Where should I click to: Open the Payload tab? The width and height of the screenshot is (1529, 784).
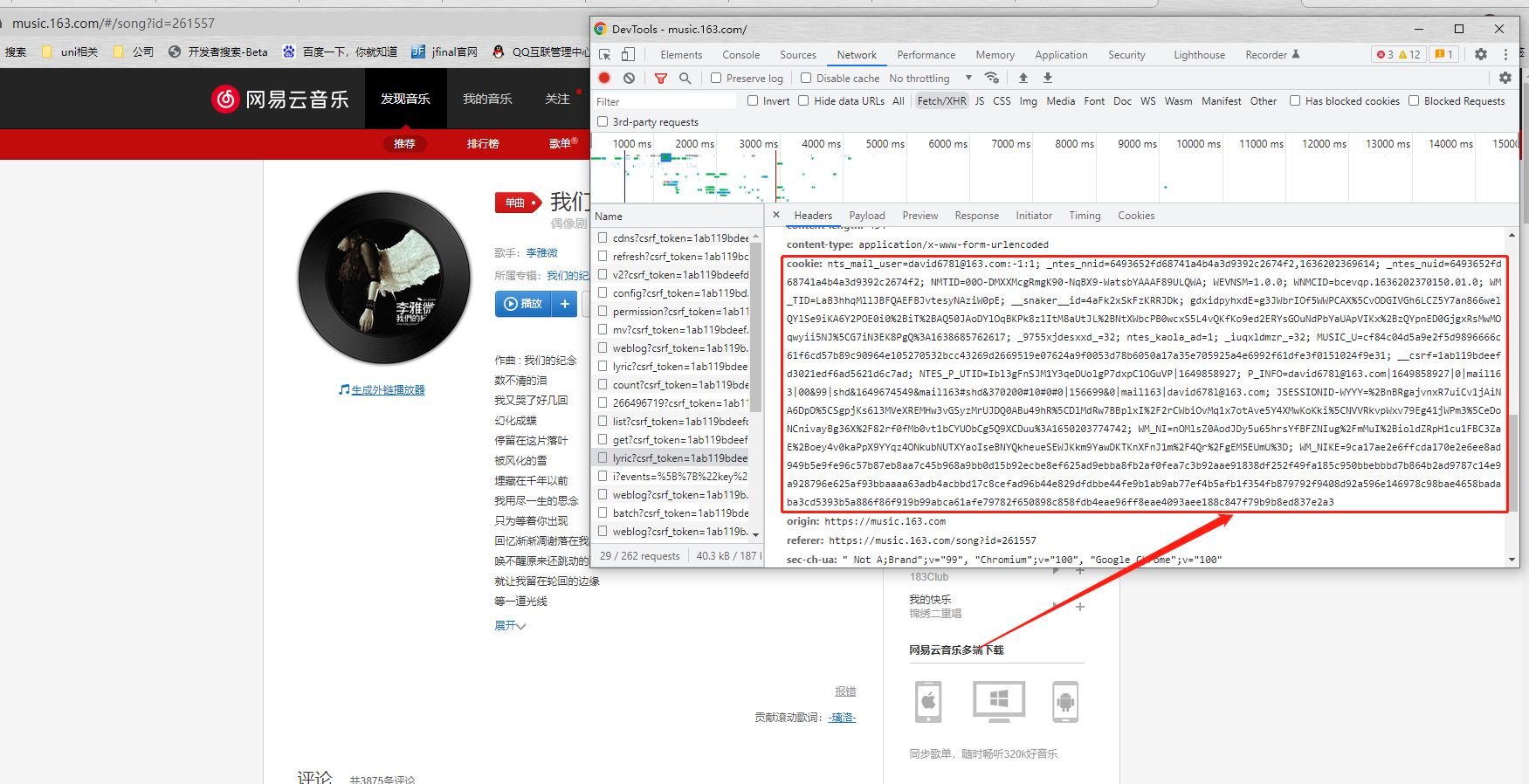click(867, 215)
